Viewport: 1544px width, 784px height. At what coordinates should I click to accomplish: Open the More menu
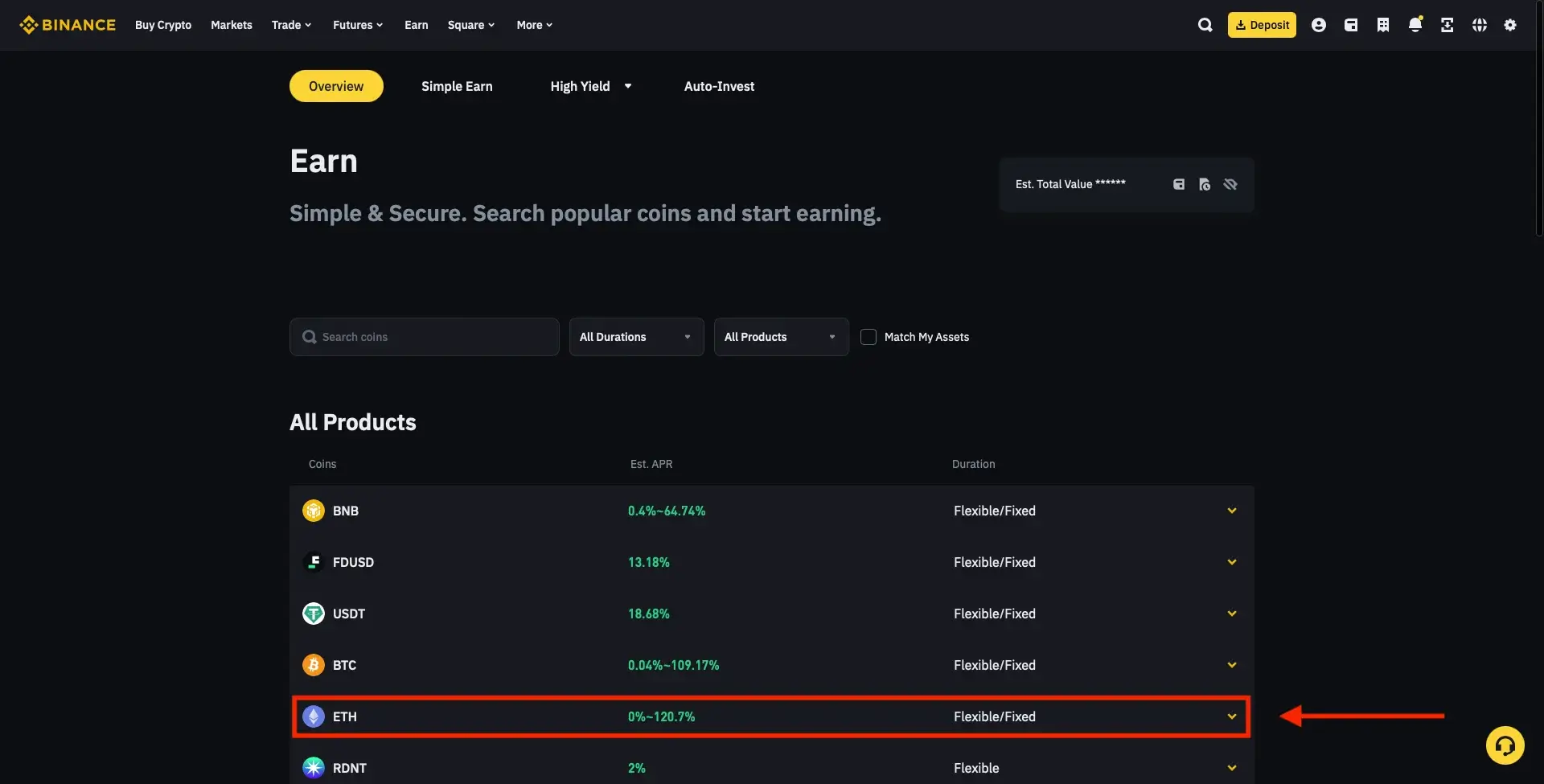click(535, 25)
